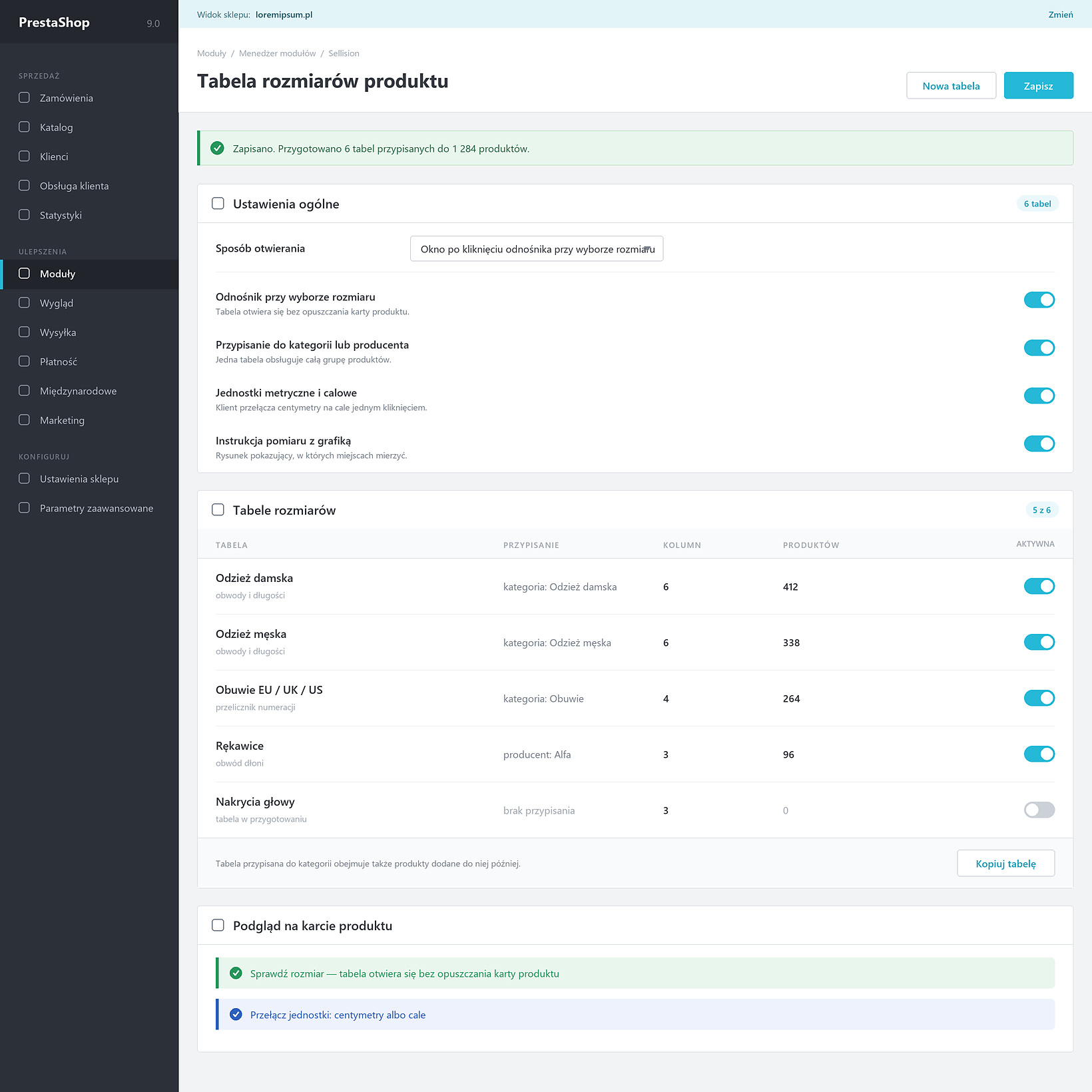Viewport: 1092px width, 1092px height.
Task: Click the PRODUKTÓW column header
Action: pos(811,545)
